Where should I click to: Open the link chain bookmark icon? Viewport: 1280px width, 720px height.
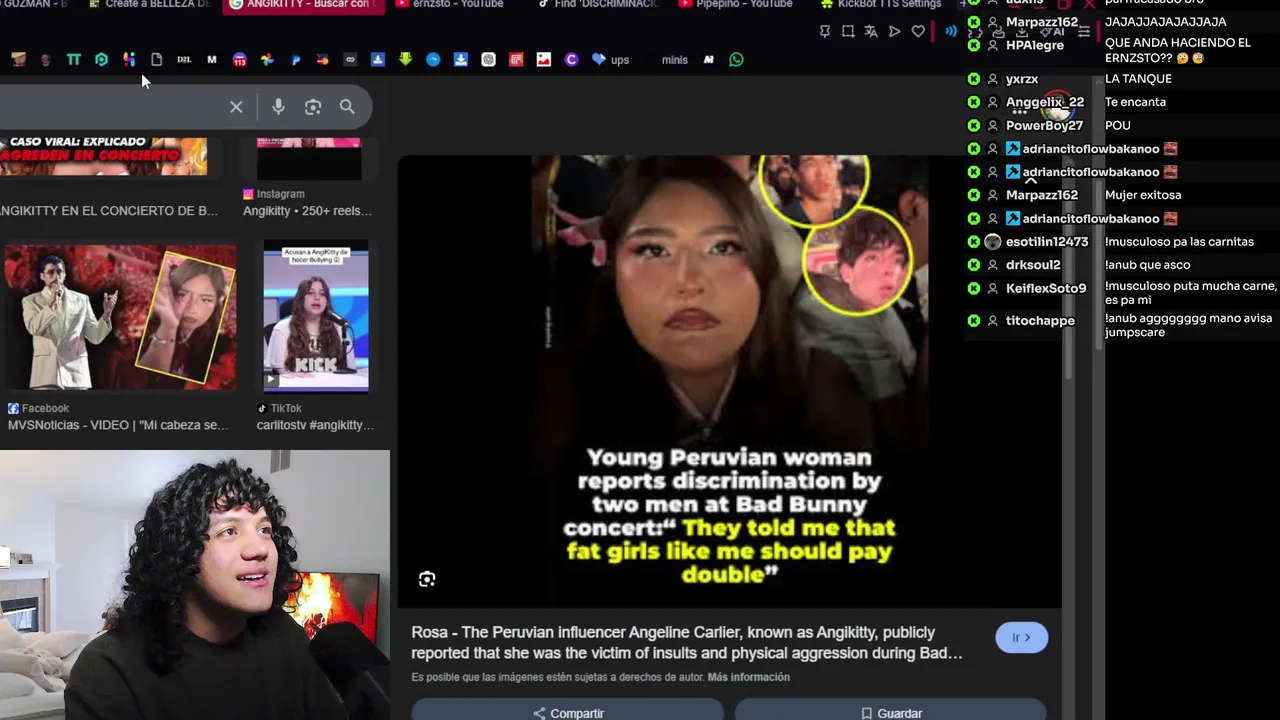(x=350, y=60)
